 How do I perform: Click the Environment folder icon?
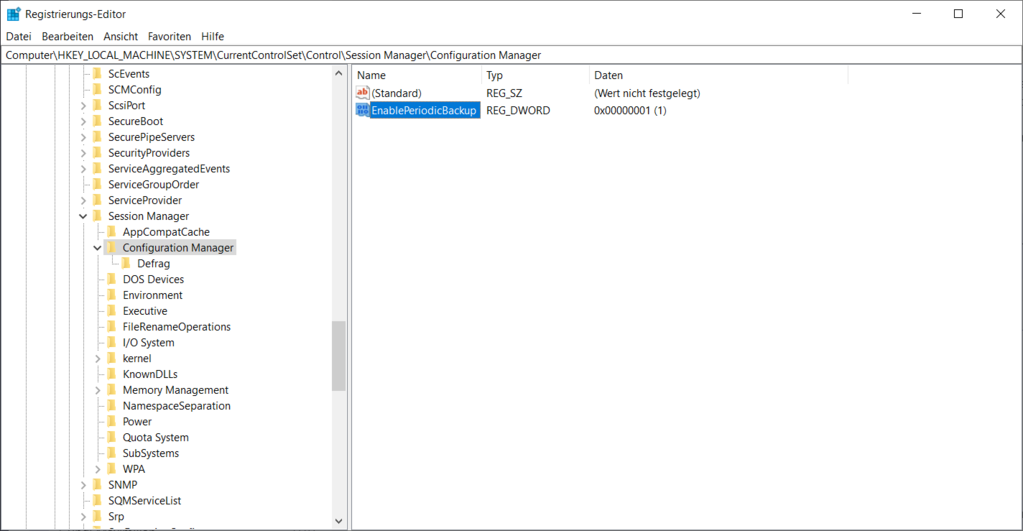(112, 295)
